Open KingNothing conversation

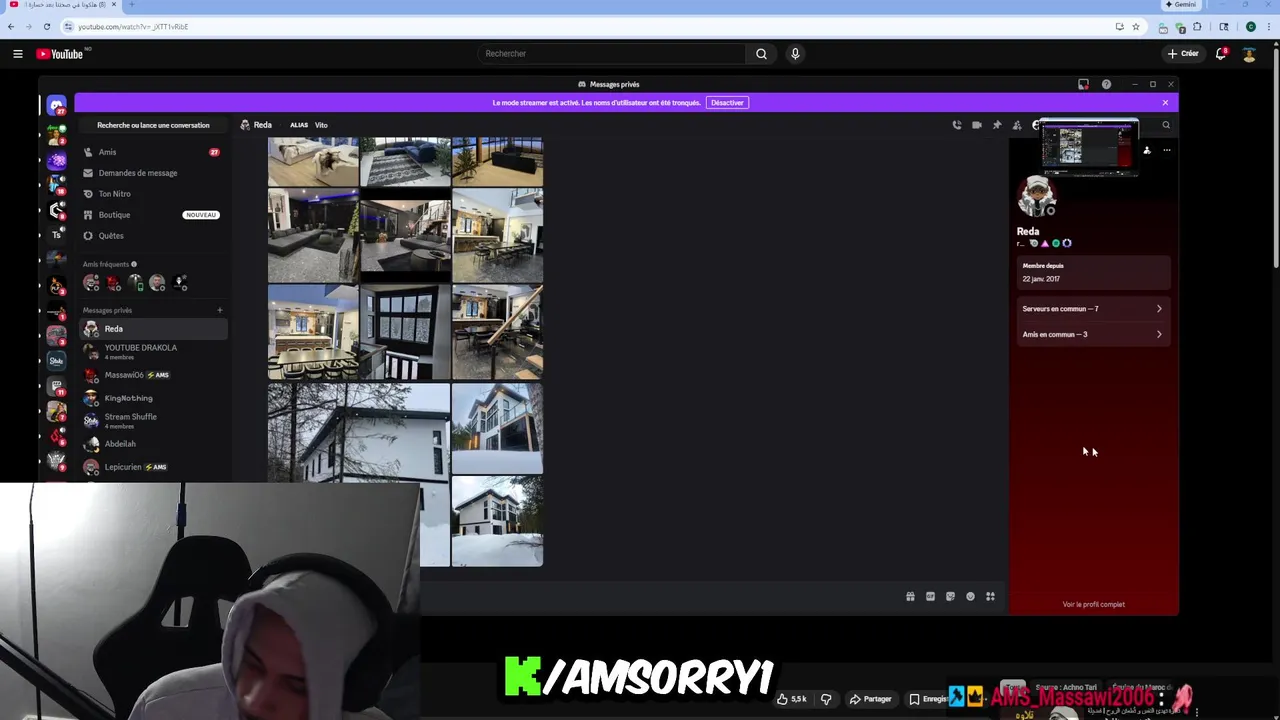pyautogui.click(x=153, y=398)
